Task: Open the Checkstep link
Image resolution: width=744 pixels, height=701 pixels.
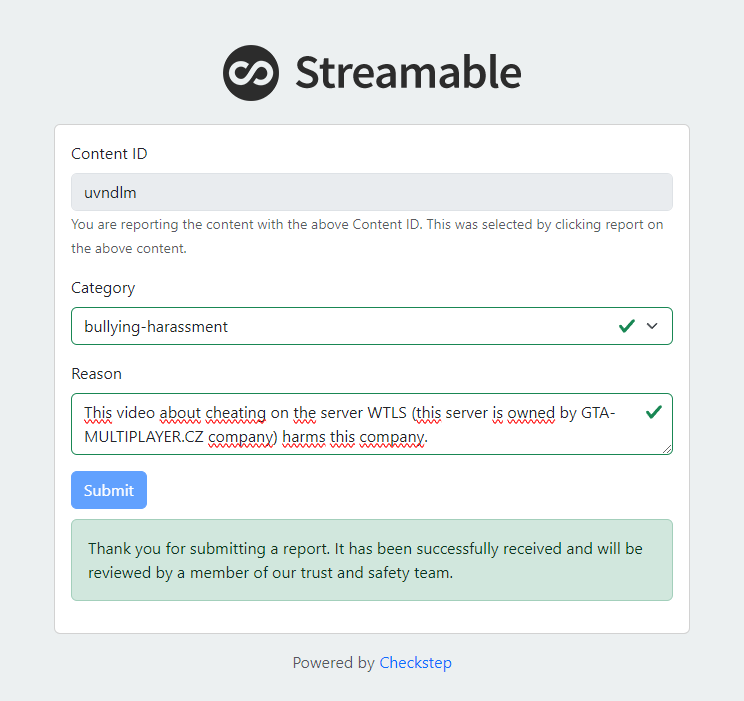Action: [415, 663]
